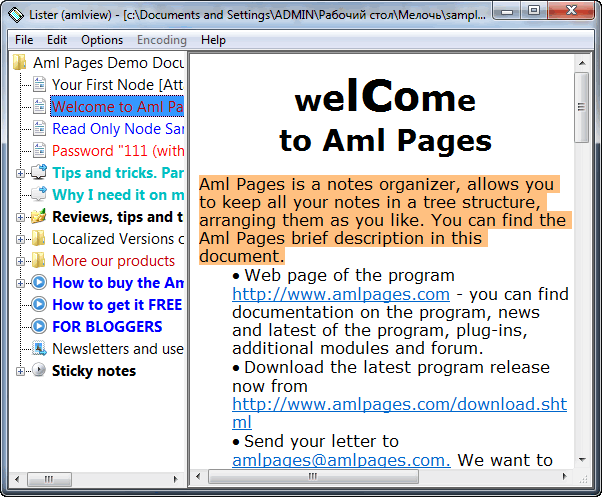This screenshot has height=497, width=602.
Task: Open the File menu
Action: 24,40
